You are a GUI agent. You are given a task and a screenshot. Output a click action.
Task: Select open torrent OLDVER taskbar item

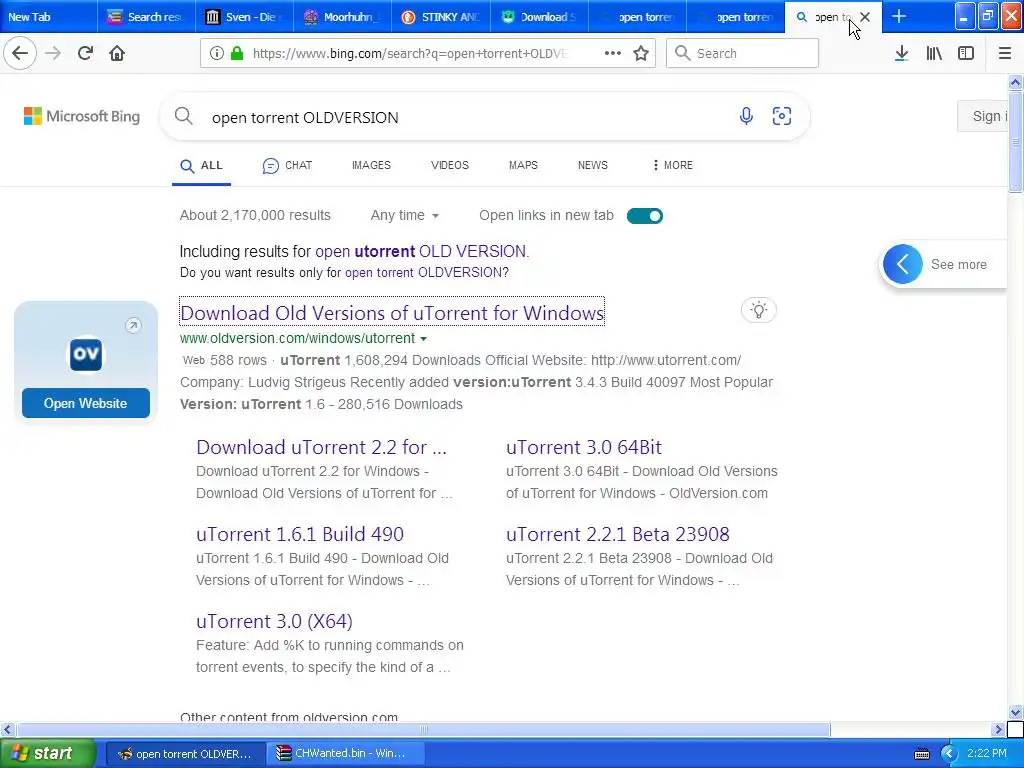[x=185, y=753]
